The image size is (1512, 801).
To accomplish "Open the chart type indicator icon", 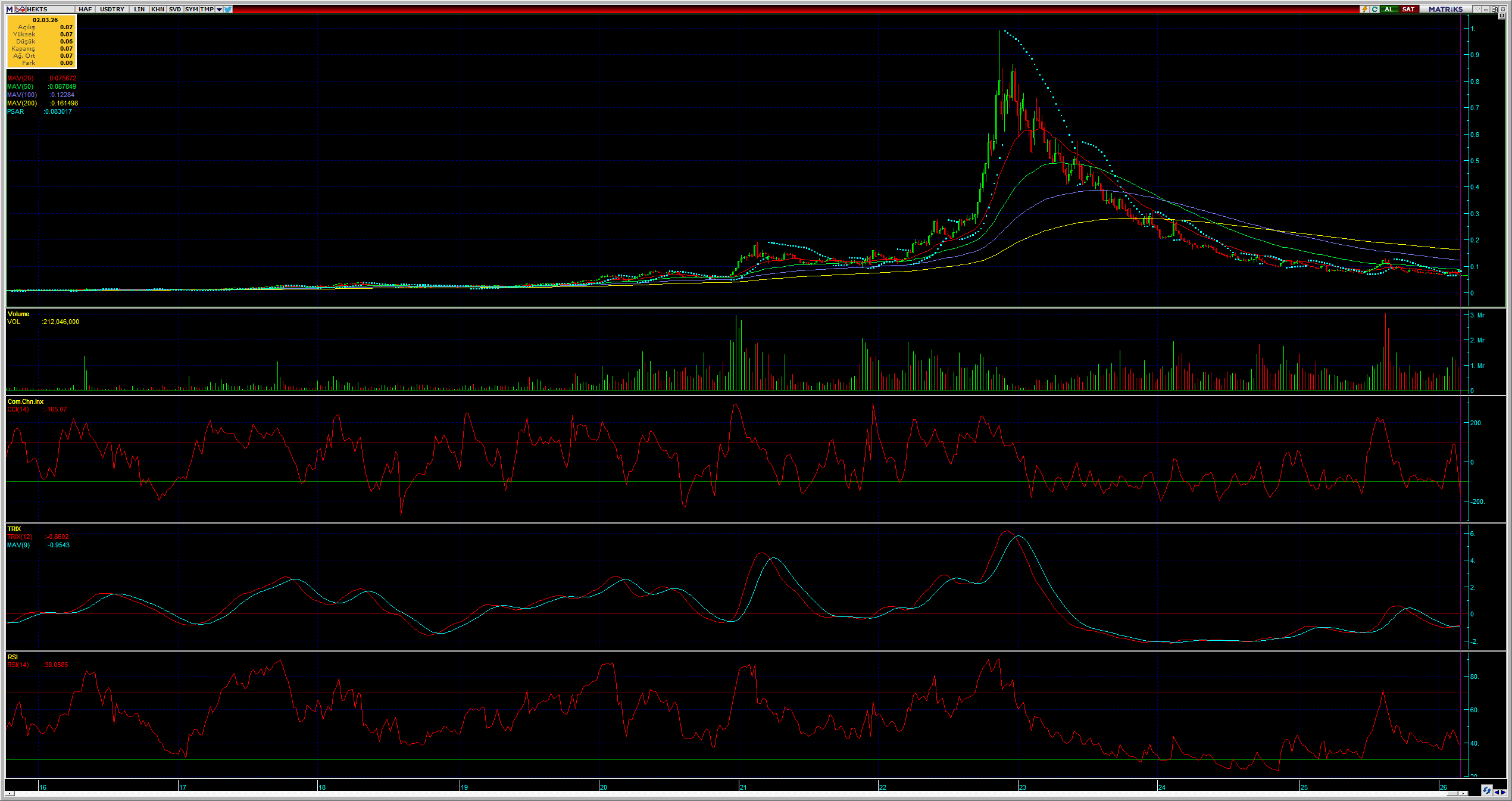I will click(x=20, y=9).
